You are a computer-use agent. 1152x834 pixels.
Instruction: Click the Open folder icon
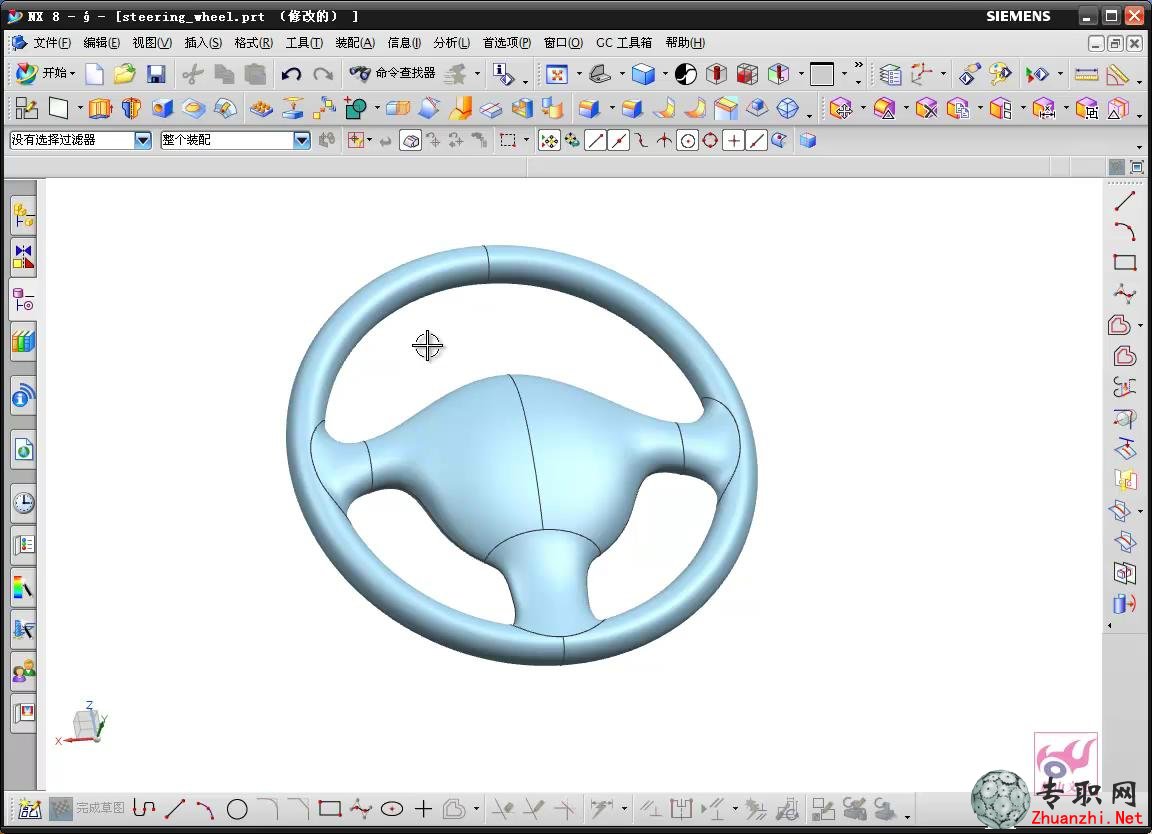124,73
